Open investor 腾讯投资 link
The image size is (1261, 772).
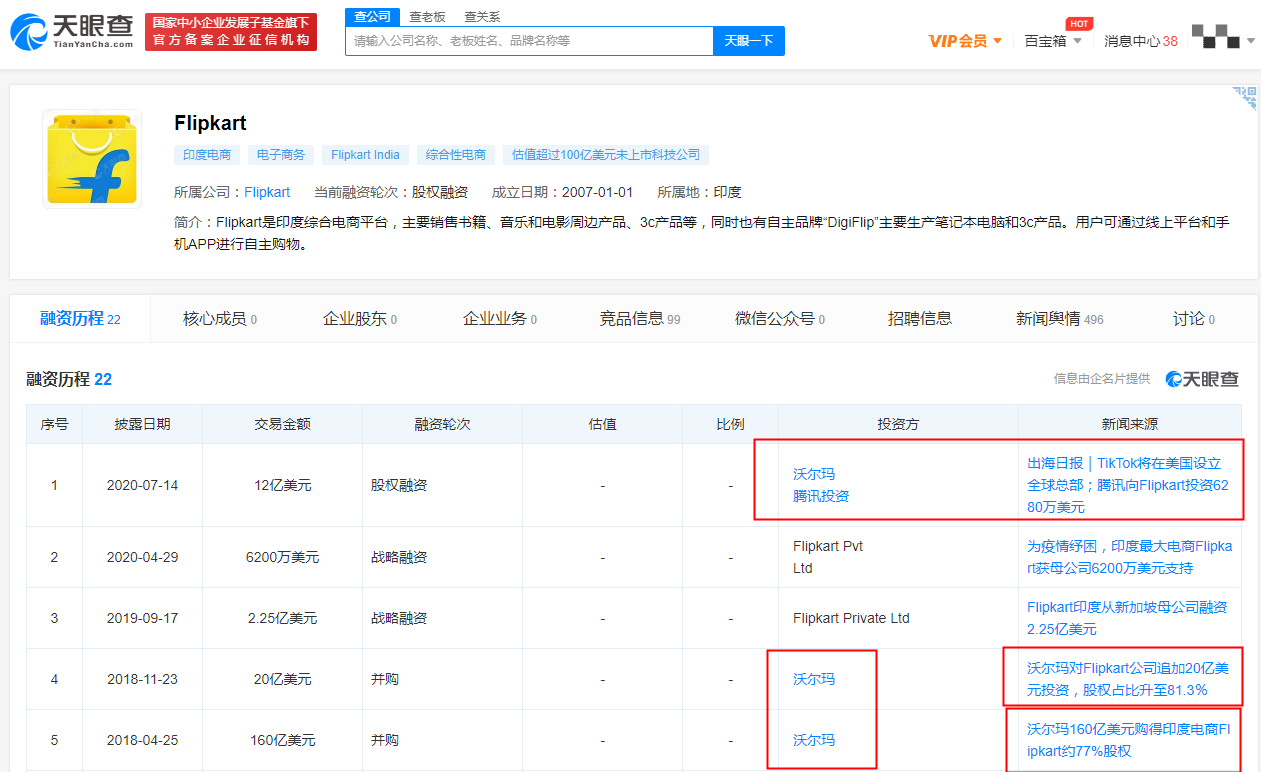pos(821,496)
